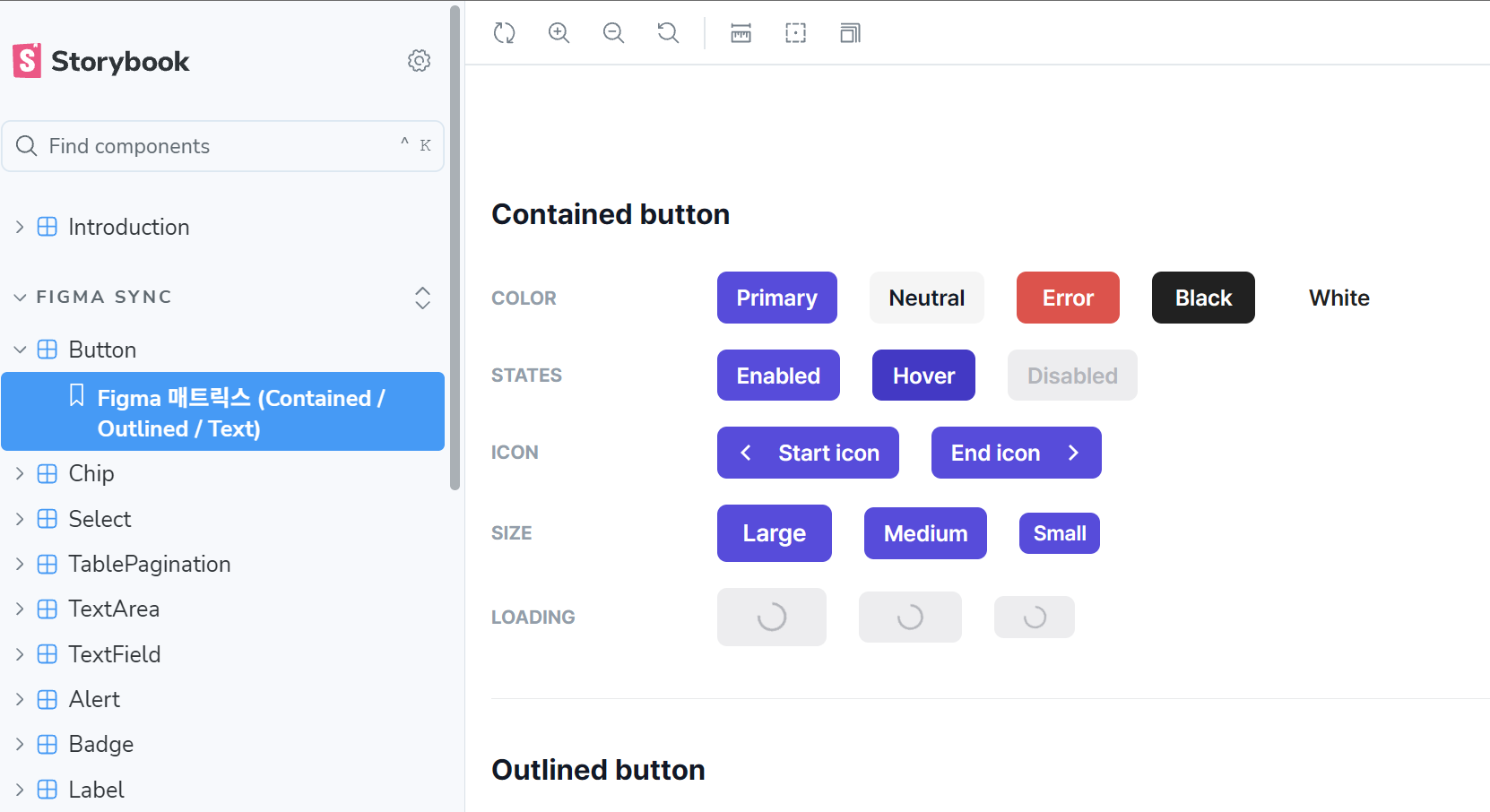
Task: Click the remount component icon
Action: tap(505, 33)
